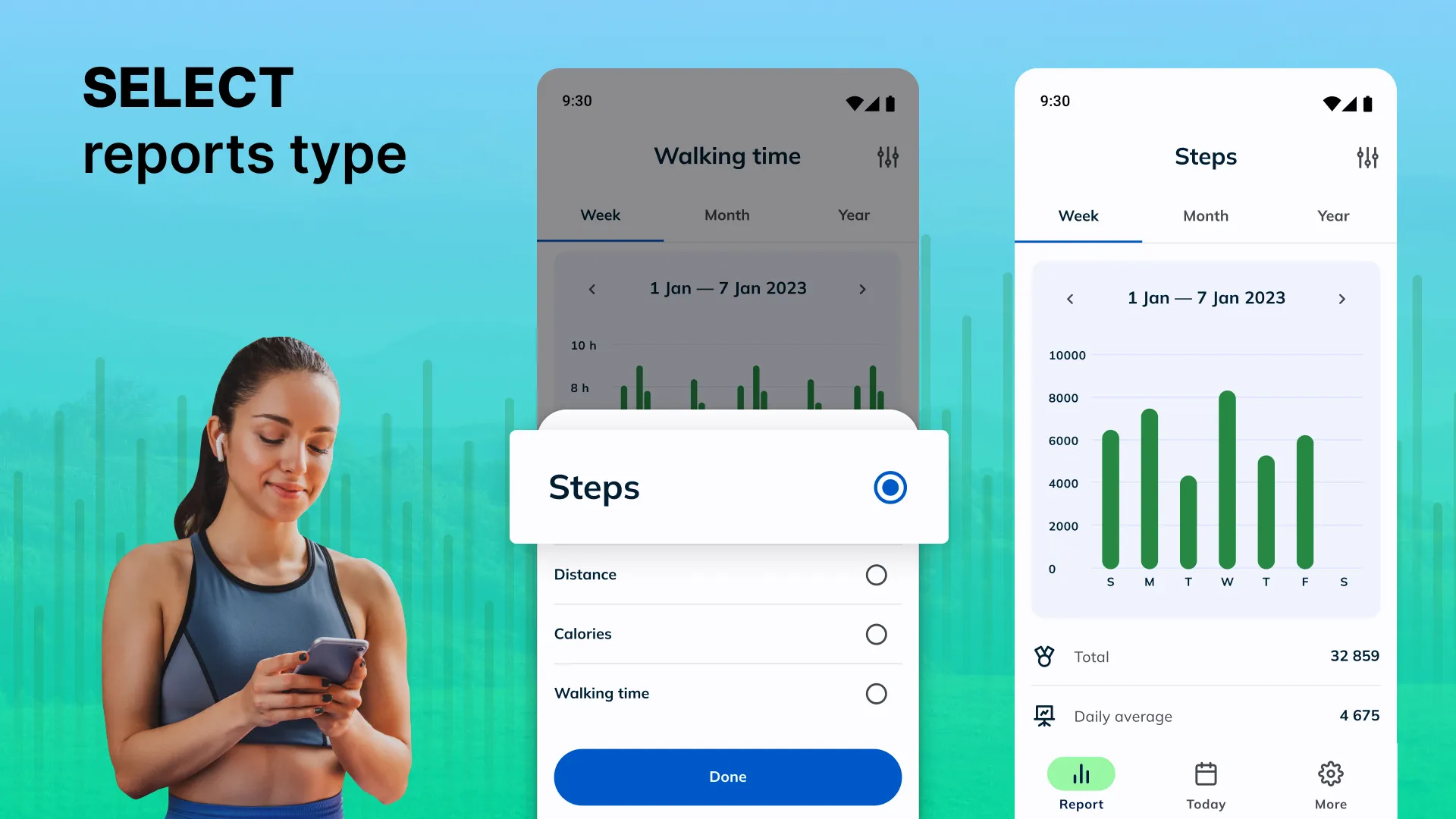Viewport: 1456px width, 819px height.
Task: Select the Calories radio button
Action: click(875, 633)
